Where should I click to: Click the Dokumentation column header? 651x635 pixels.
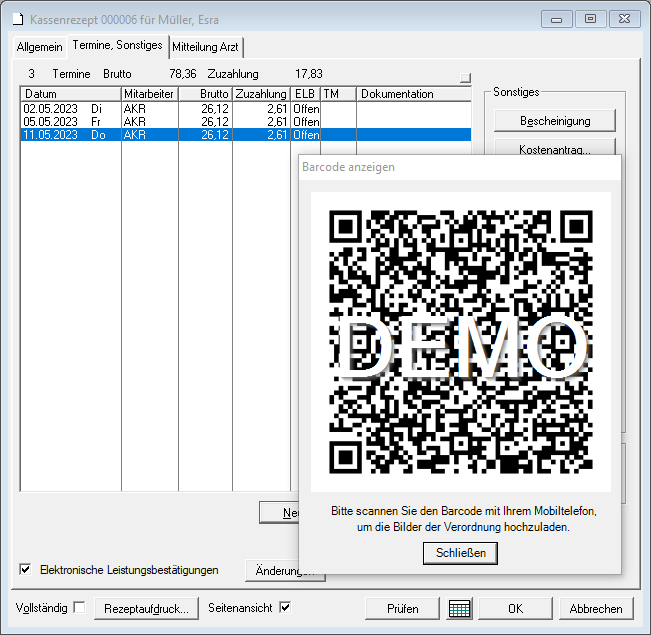pos(414,94)
